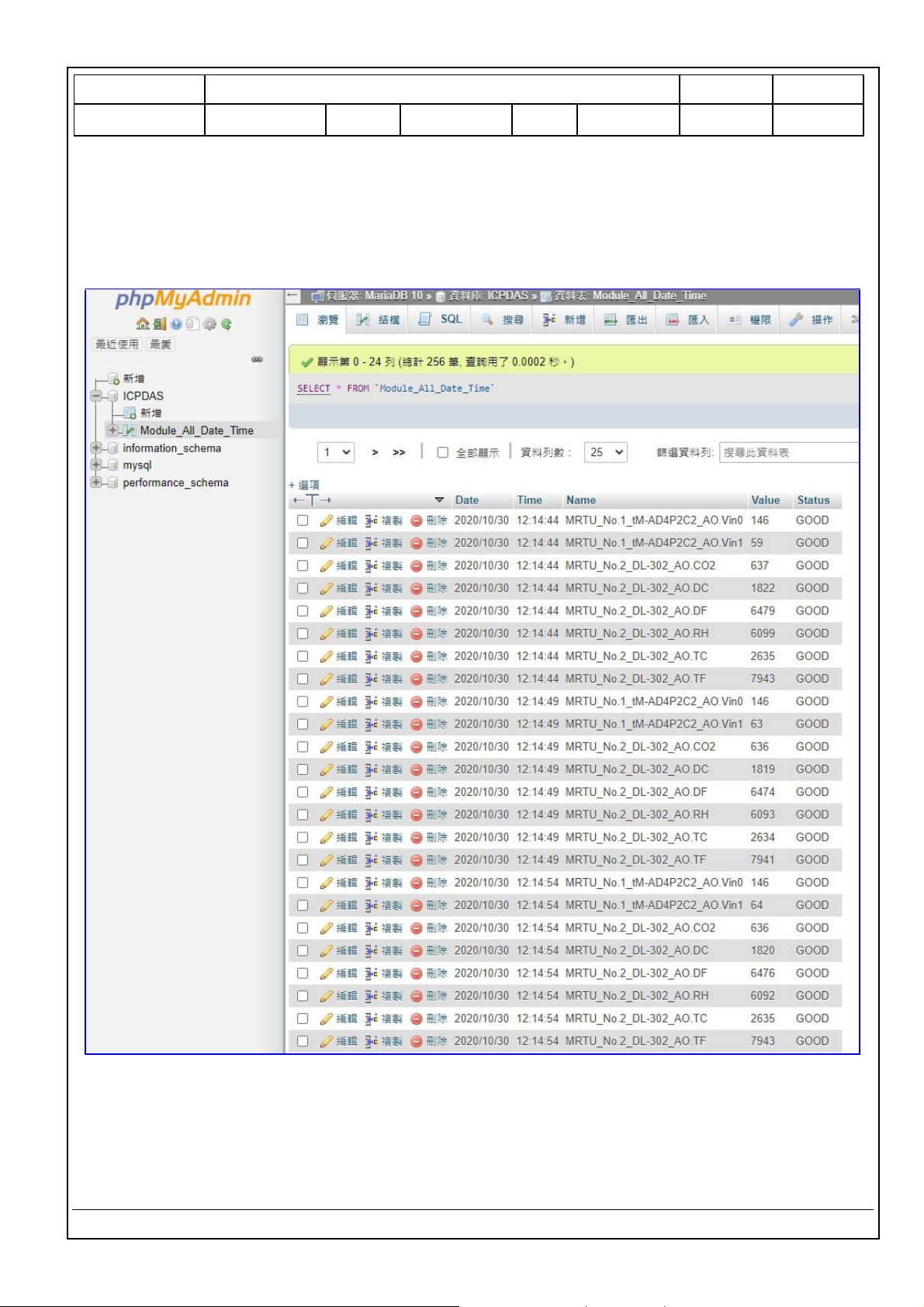Open the phpMyAdmin documentation help icon
Viewport: 924px width, 1307px height.
pyautogui.click(x=176, y=324)
